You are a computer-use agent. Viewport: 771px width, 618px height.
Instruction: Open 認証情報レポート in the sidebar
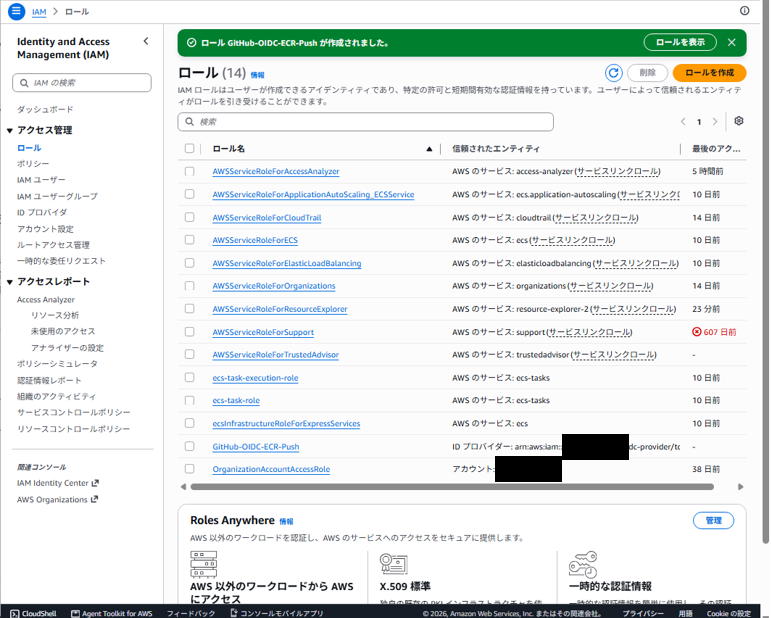coord(49,380)
